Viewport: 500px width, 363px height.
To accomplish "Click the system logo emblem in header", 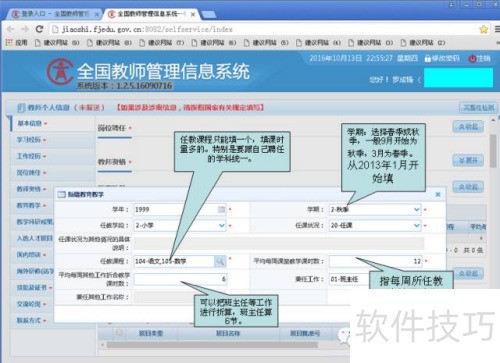I will pyautogui.click(x=59, y=71).
